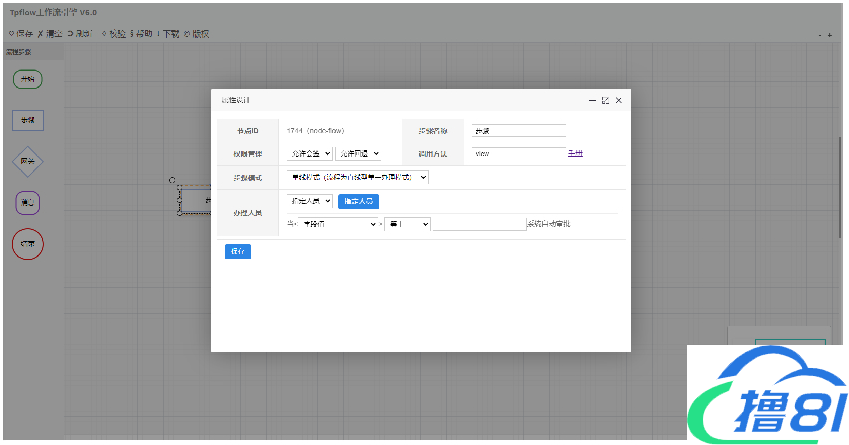
Task: Open the 允许会签 countersign permission dropdown
Action: [308, 154]
